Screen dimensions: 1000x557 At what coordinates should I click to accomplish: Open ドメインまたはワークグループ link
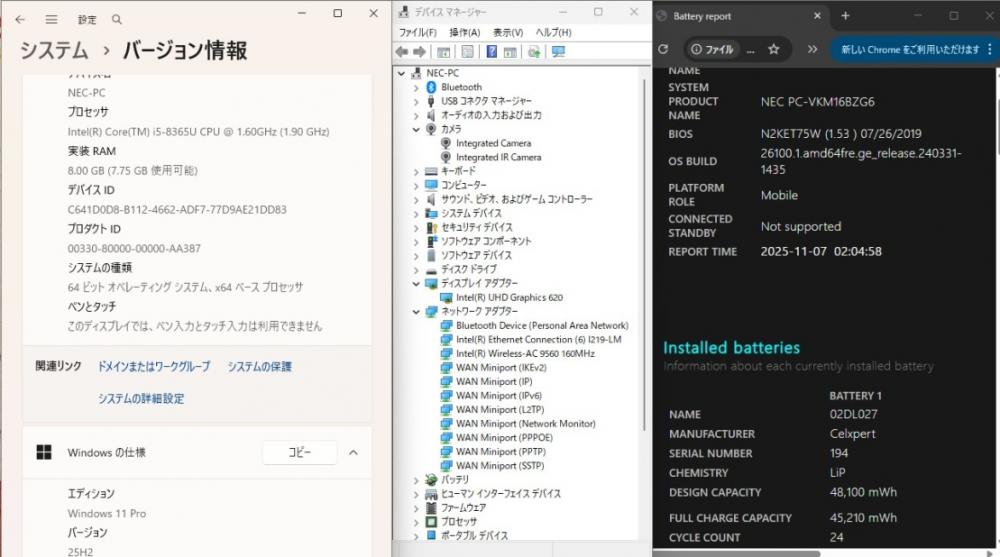click(154, 366)
